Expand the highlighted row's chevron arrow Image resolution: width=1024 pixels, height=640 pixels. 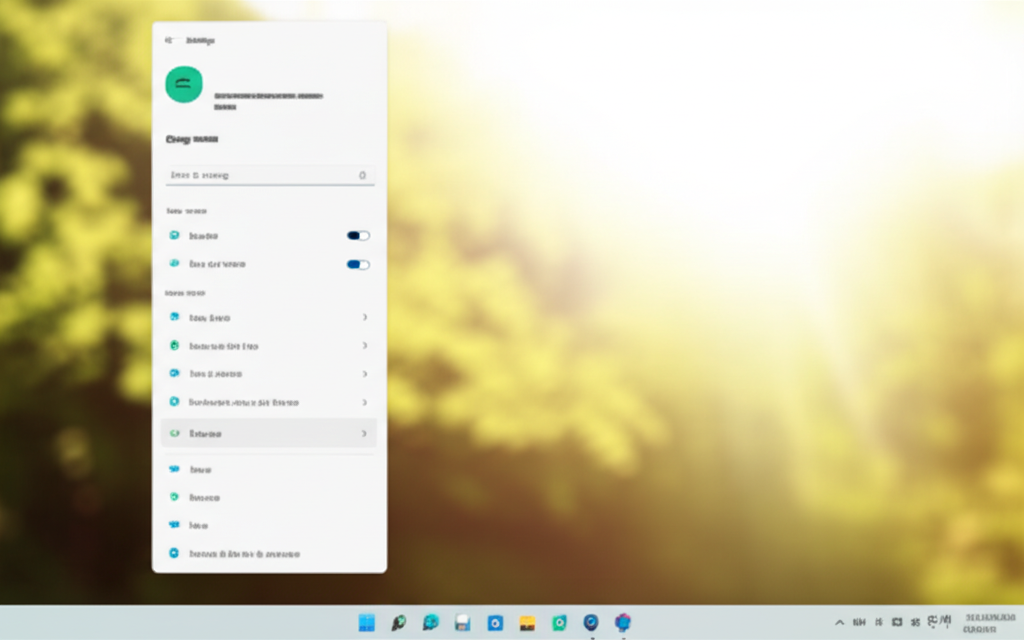364,434
